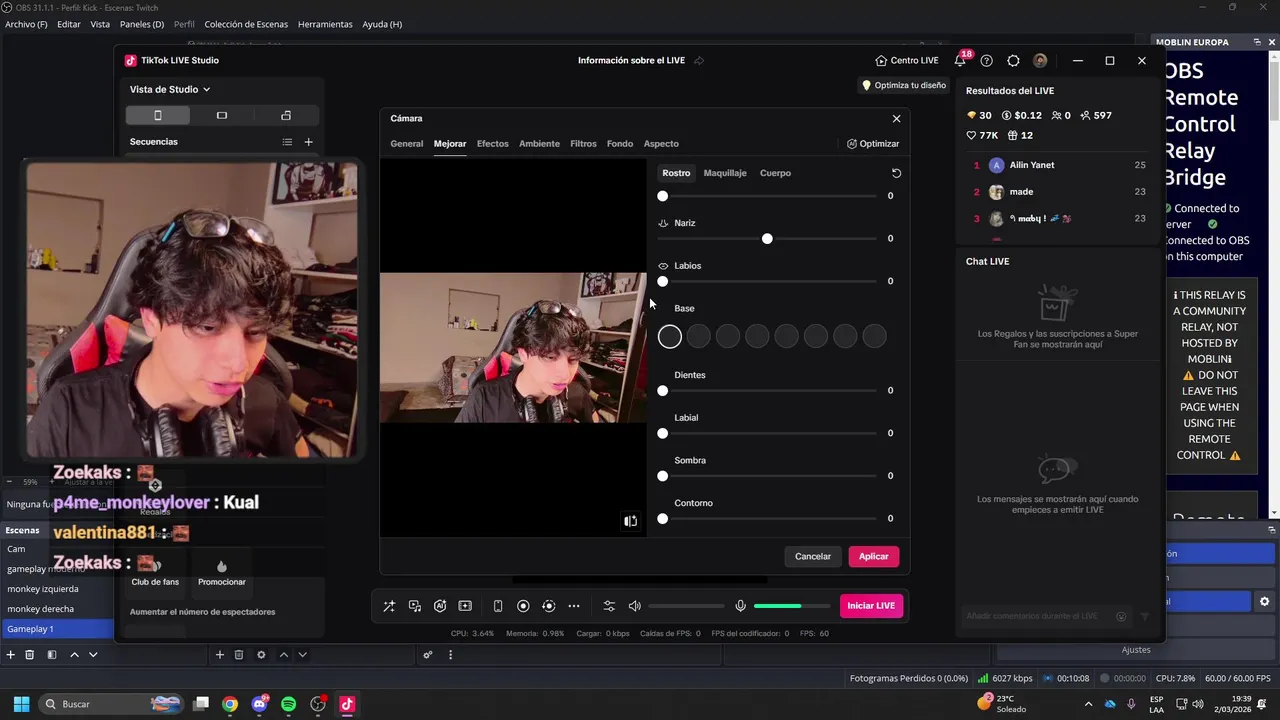Open the three-dot more options menu
This screenshot has height=720, width=1280.
pyautogui.click(x=574, y=606)
